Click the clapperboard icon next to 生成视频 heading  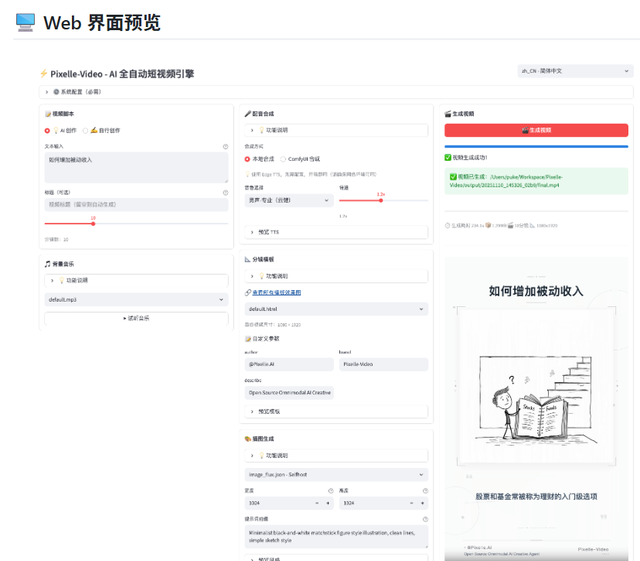(448, 114)
